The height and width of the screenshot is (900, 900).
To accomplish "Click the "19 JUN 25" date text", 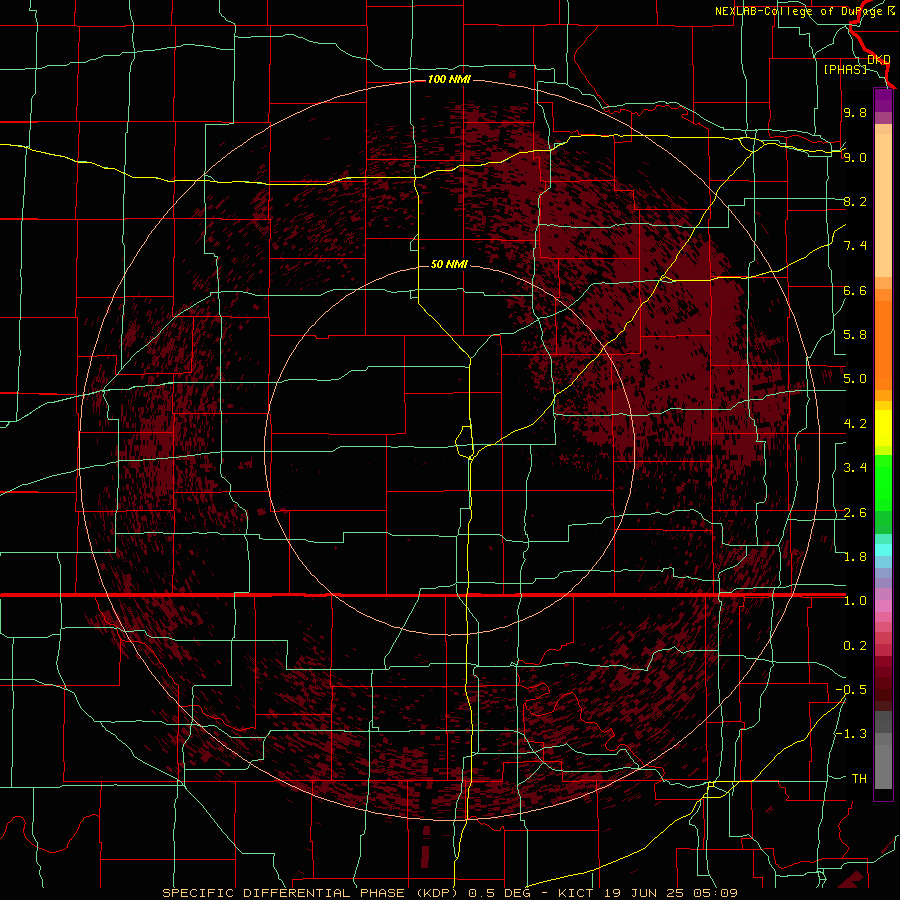I will click(x=642, y=893).
